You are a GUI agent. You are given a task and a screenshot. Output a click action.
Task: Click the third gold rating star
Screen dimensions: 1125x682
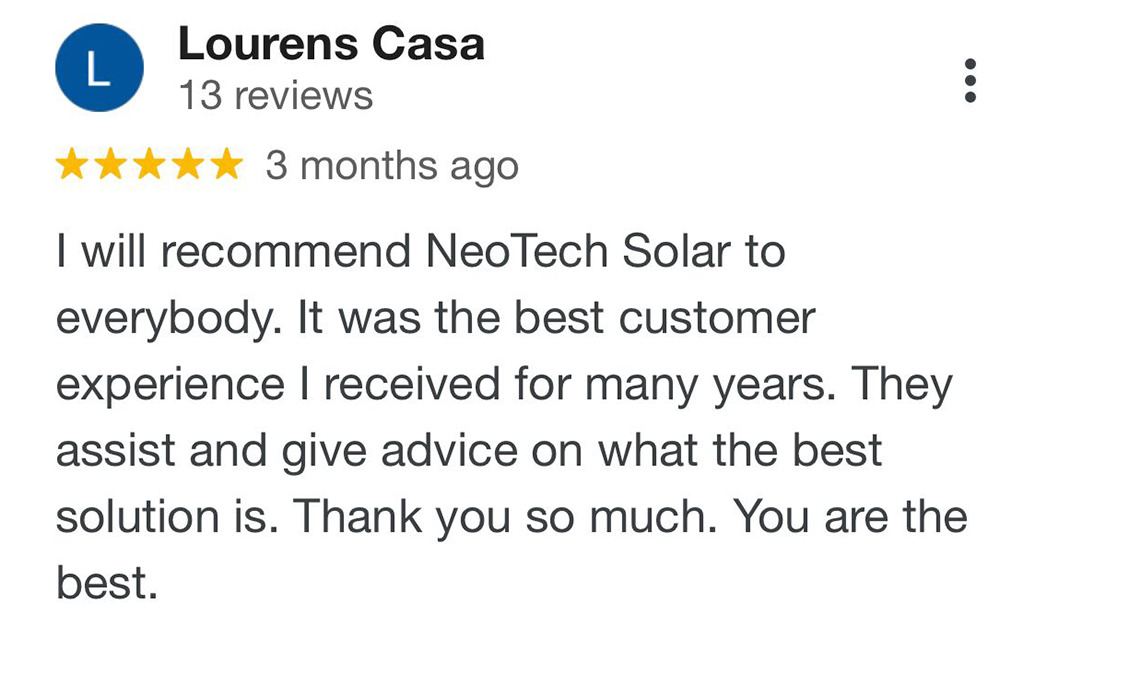(x=149, y=164)
